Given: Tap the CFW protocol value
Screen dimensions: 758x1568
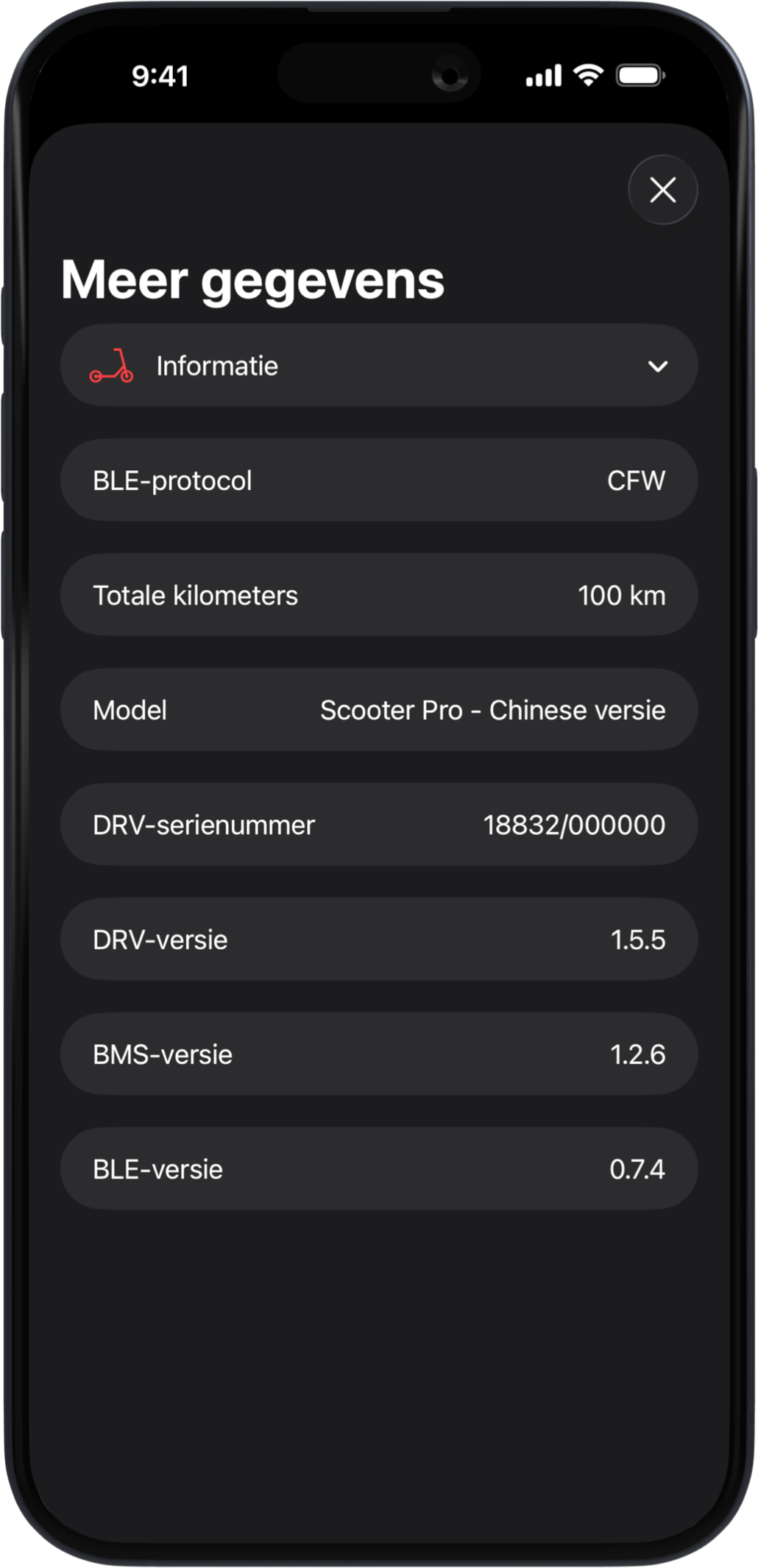Looking at the screenshot, I should point(636,481).
